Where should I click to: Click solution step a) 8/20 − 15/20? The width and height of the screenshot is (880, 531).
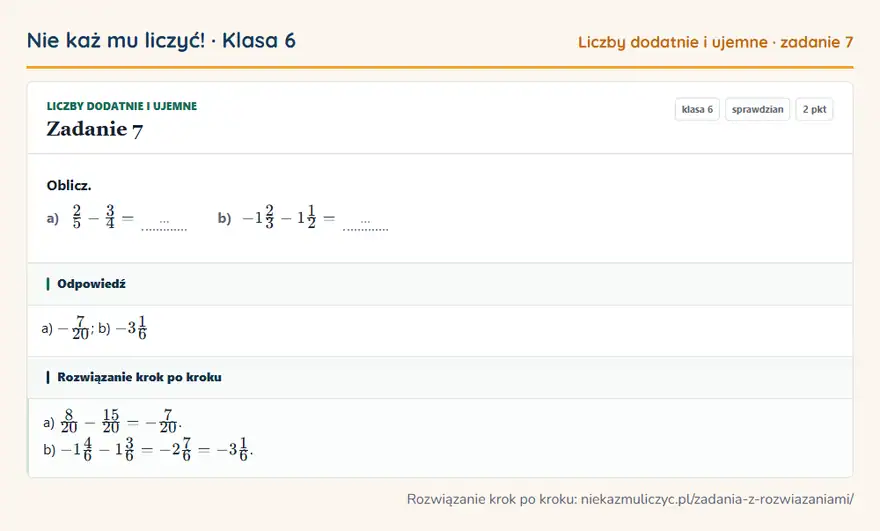tap(112, 422)
